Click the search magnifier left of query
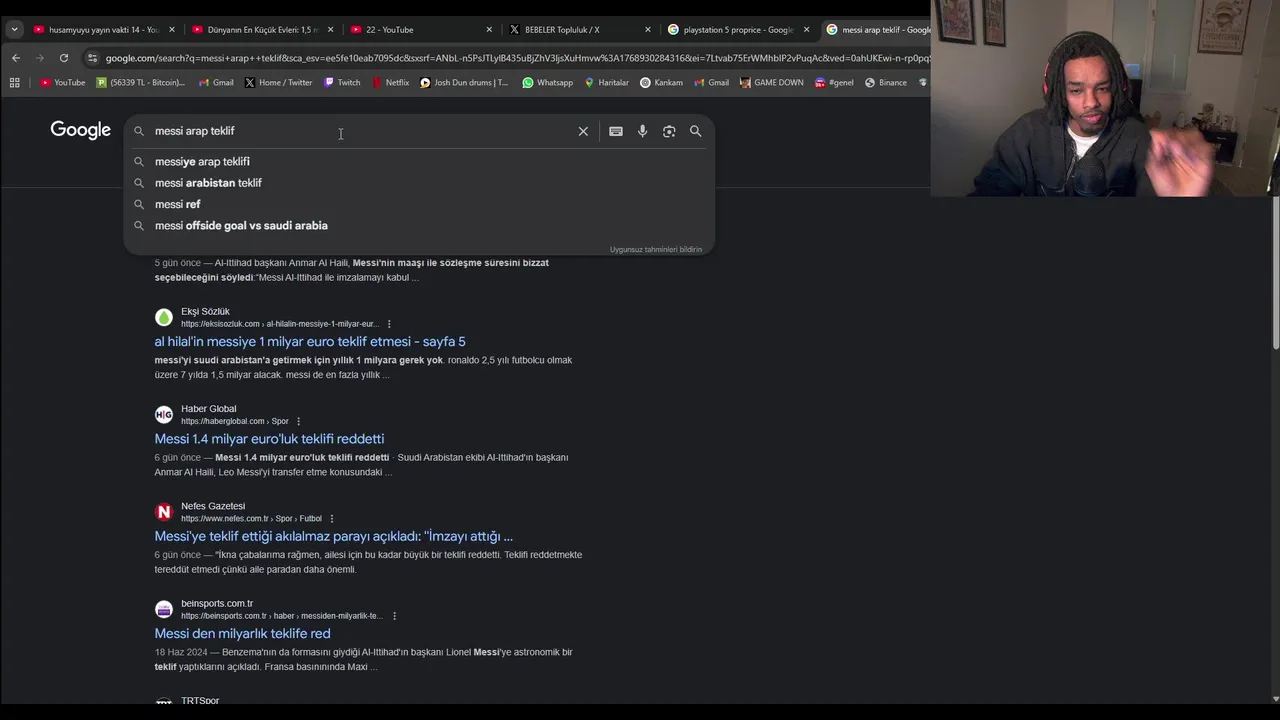This screenshot has height=720, width=1280. tap(139, 131)
